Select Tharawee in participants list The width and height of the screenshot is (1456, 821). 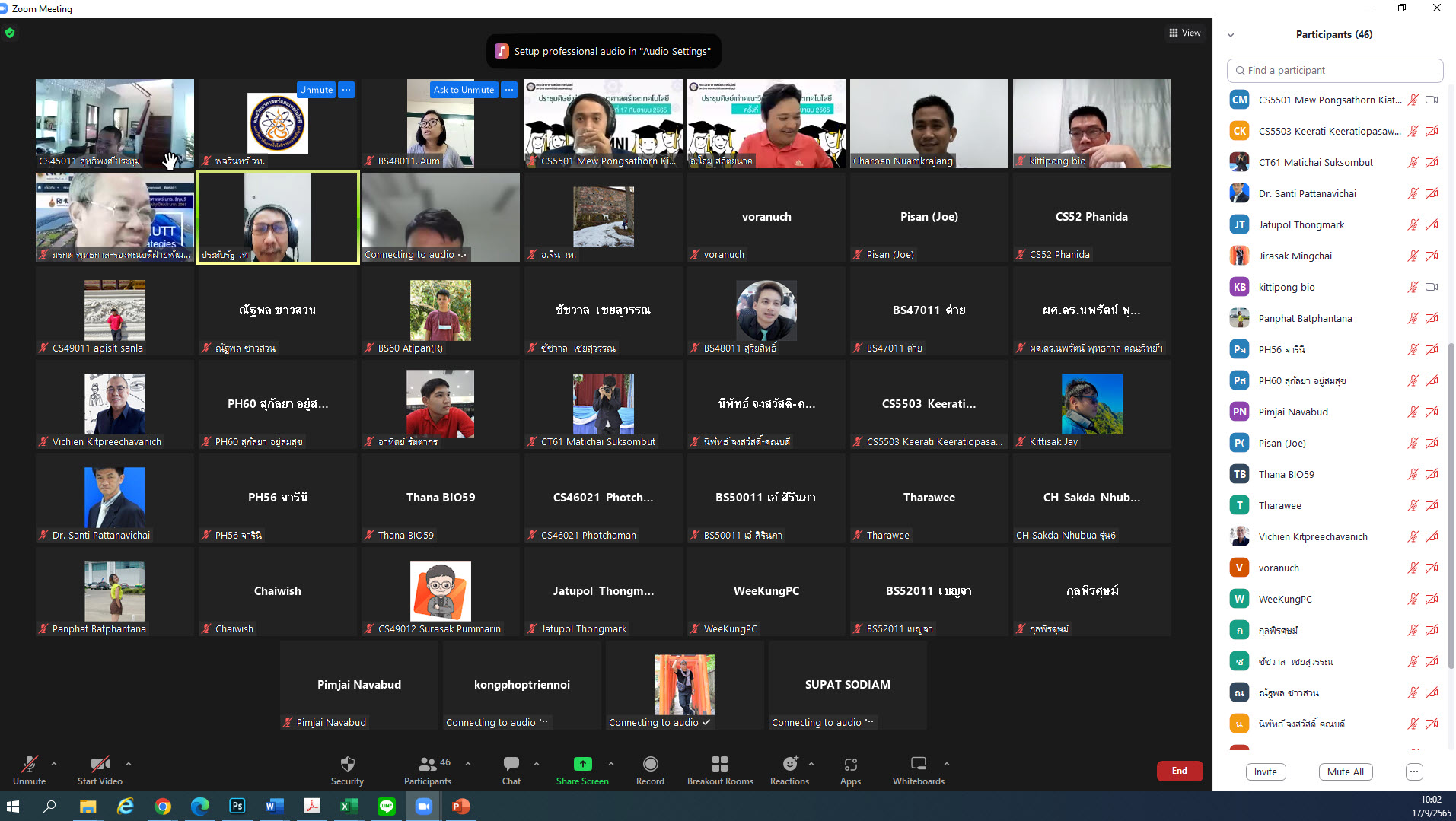(1333, 505)
